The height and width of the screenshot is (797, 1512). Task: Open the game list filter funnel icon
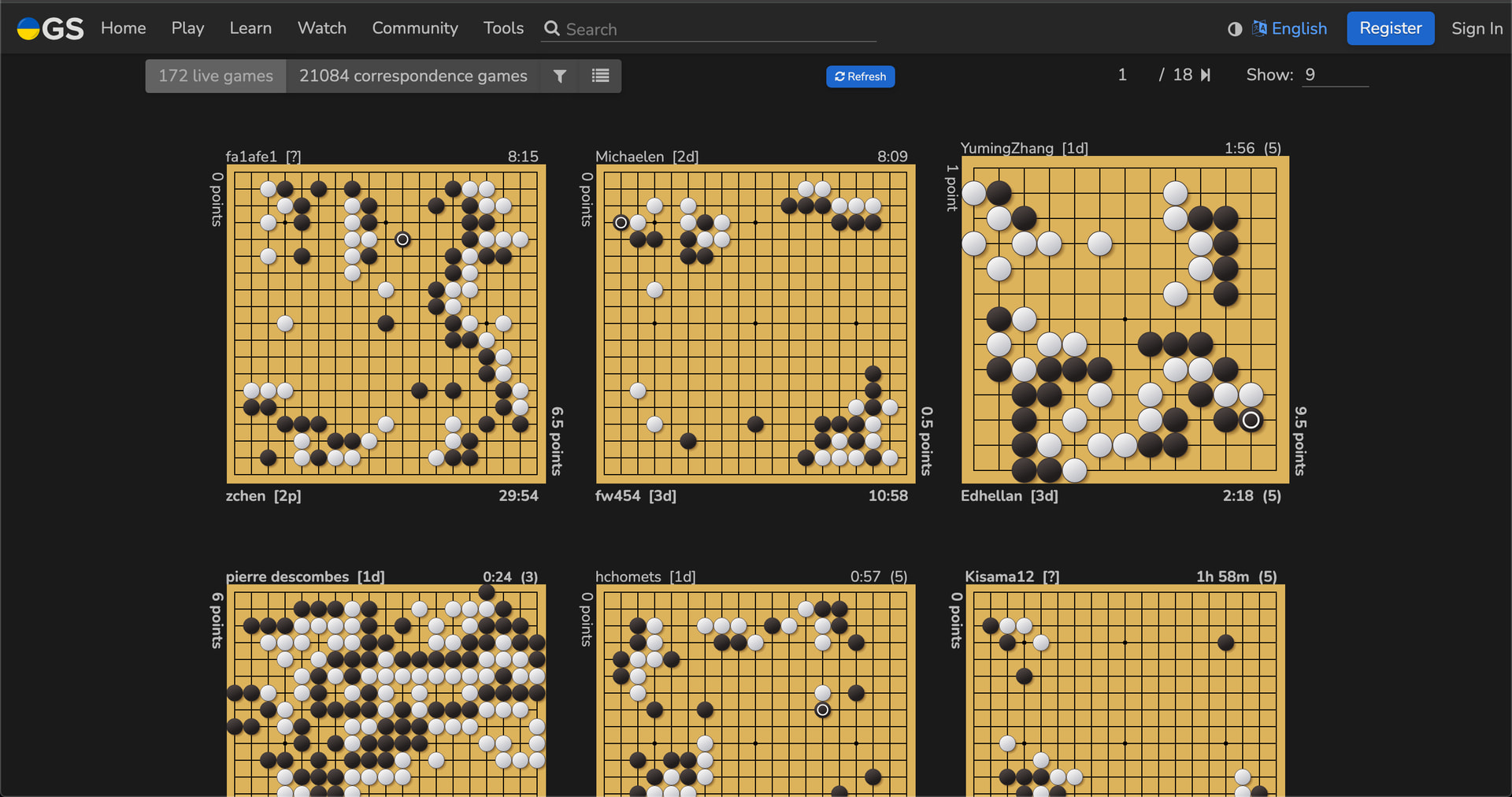click(x=560, y=76)
